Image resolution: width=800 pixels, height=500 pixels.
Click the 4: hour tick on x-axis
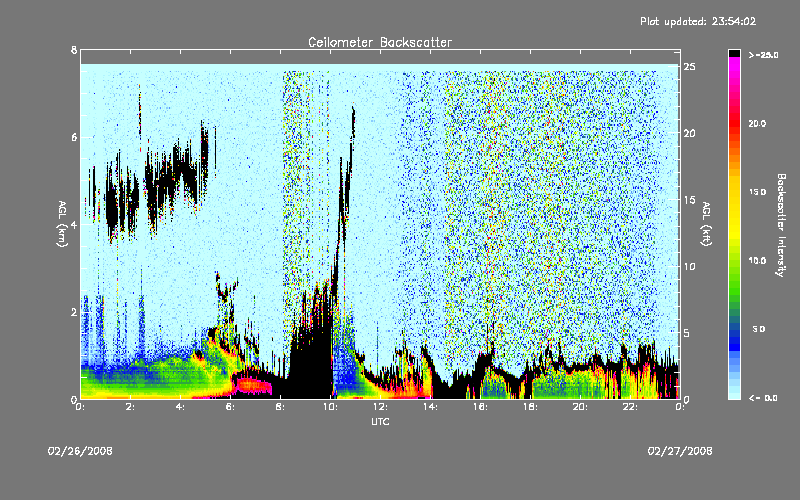pyautogui.click(x=180, y=407)
